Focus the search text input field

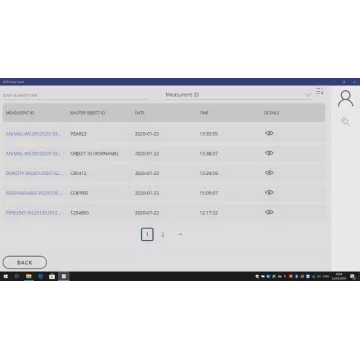click(76, 95)
